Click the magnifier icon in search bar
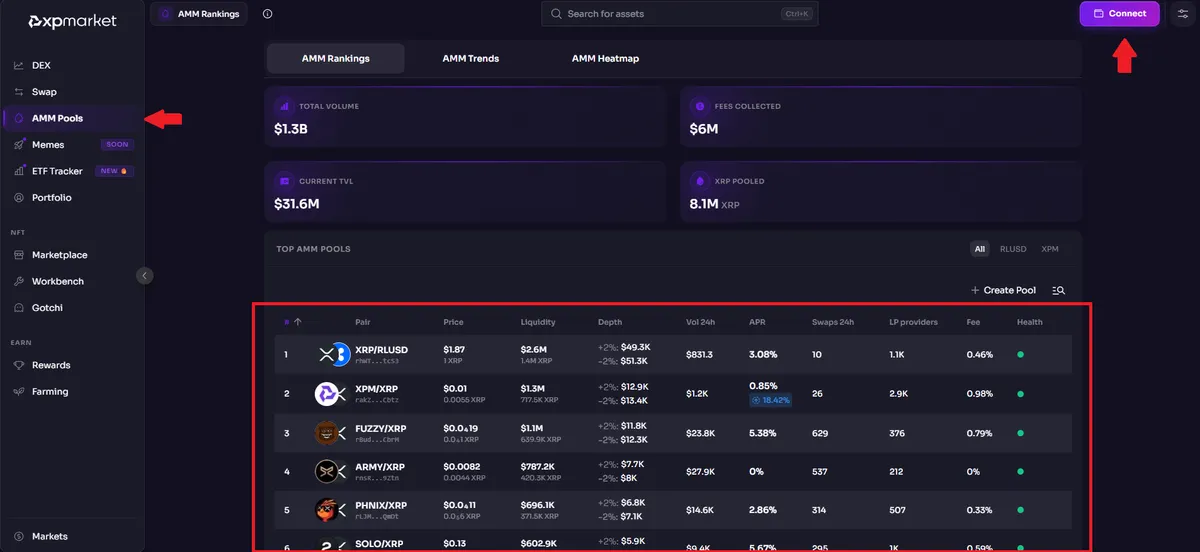This screenshot has width=1200, height=552. pyautogui.click(x=555, y=14)
